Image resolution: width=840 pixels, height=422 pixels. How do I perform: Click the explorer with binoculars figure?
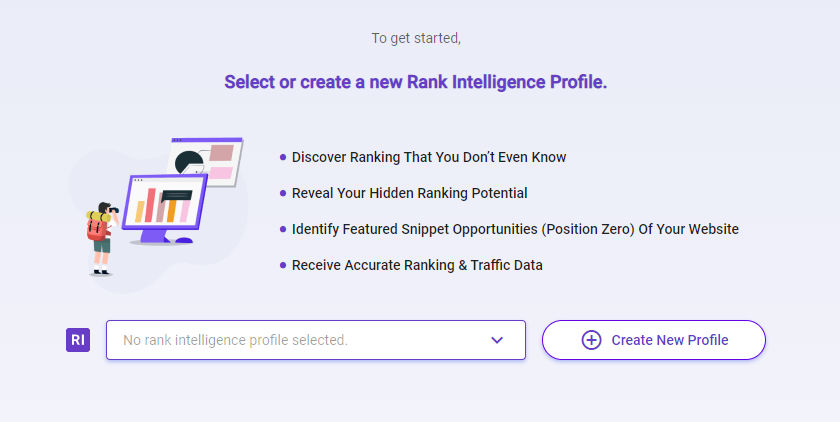tap(102, 239)
